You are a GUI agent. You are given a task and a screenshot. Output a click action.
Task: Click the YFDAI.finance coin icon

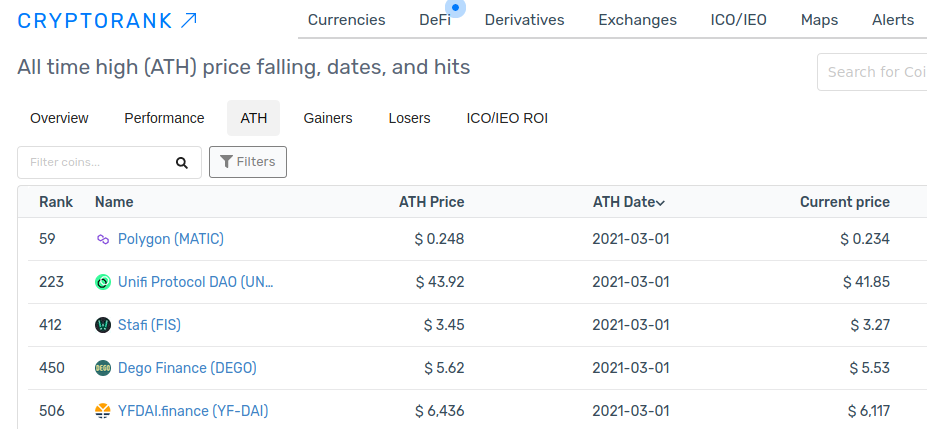[x=103, y=411]
